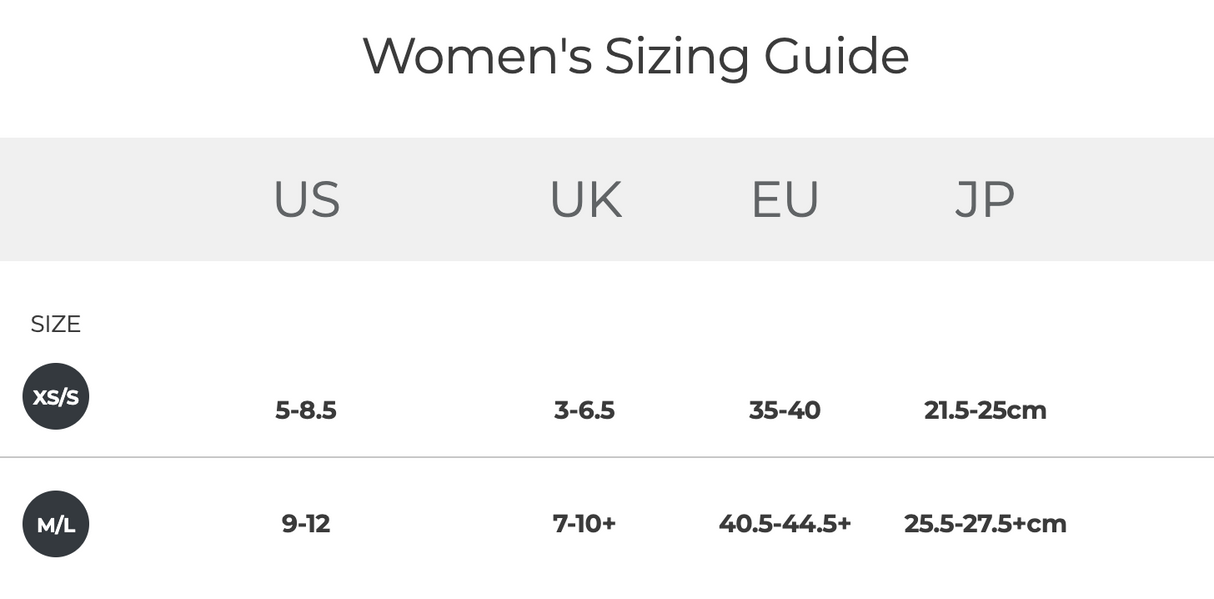Click the SIZE row label
Screen dimensions: 1214x599
coord(55,324)
